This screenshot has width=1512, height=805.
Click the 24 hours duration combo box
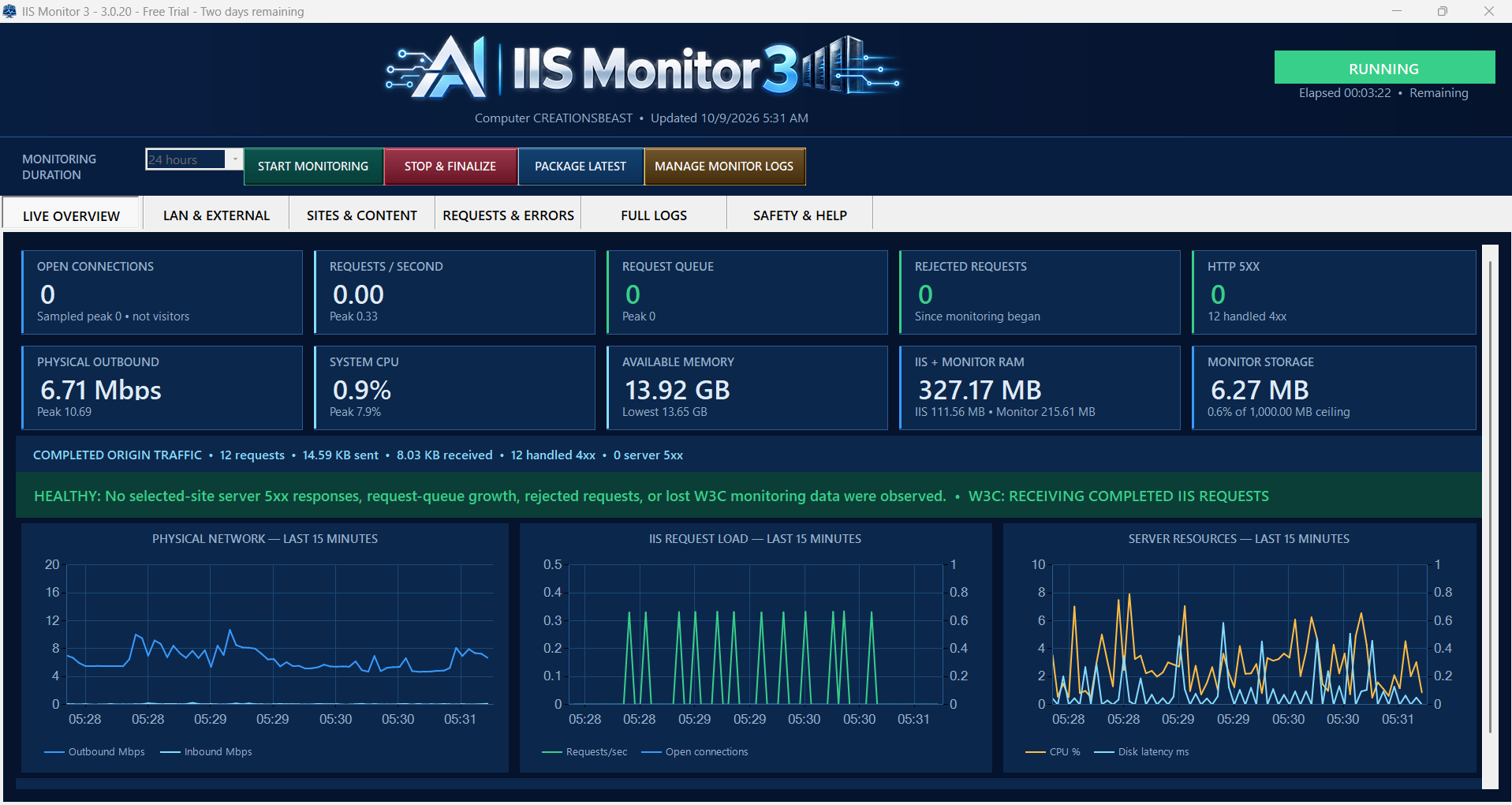coord(194,159)
